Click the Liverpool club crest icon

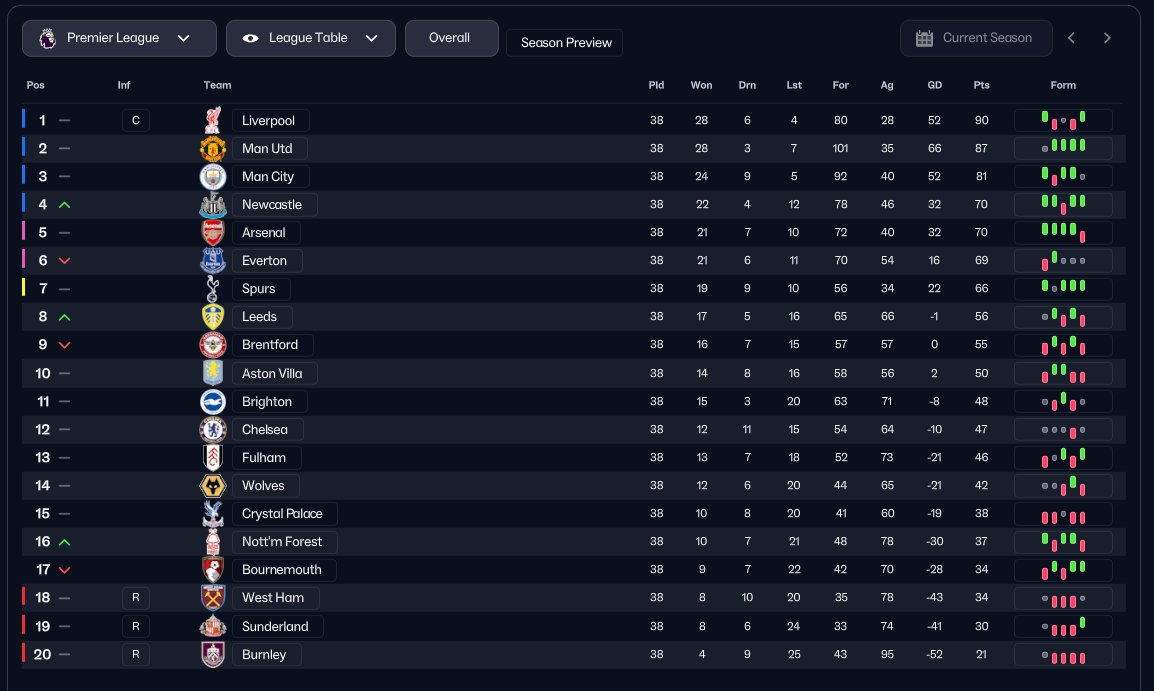point(213,121)
